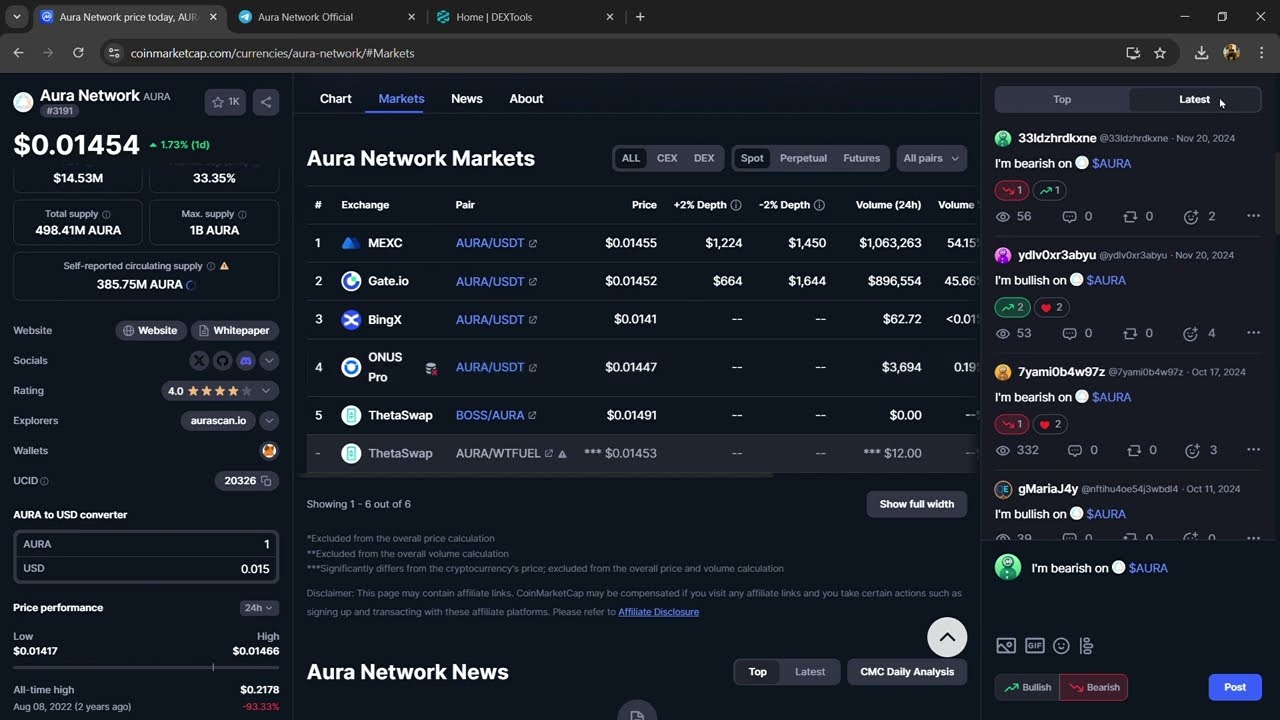Screen dimensions: 1280x720
Task: Click repost icon on ydlv0xr3abyu post
Action: (x=1130, y=333)
